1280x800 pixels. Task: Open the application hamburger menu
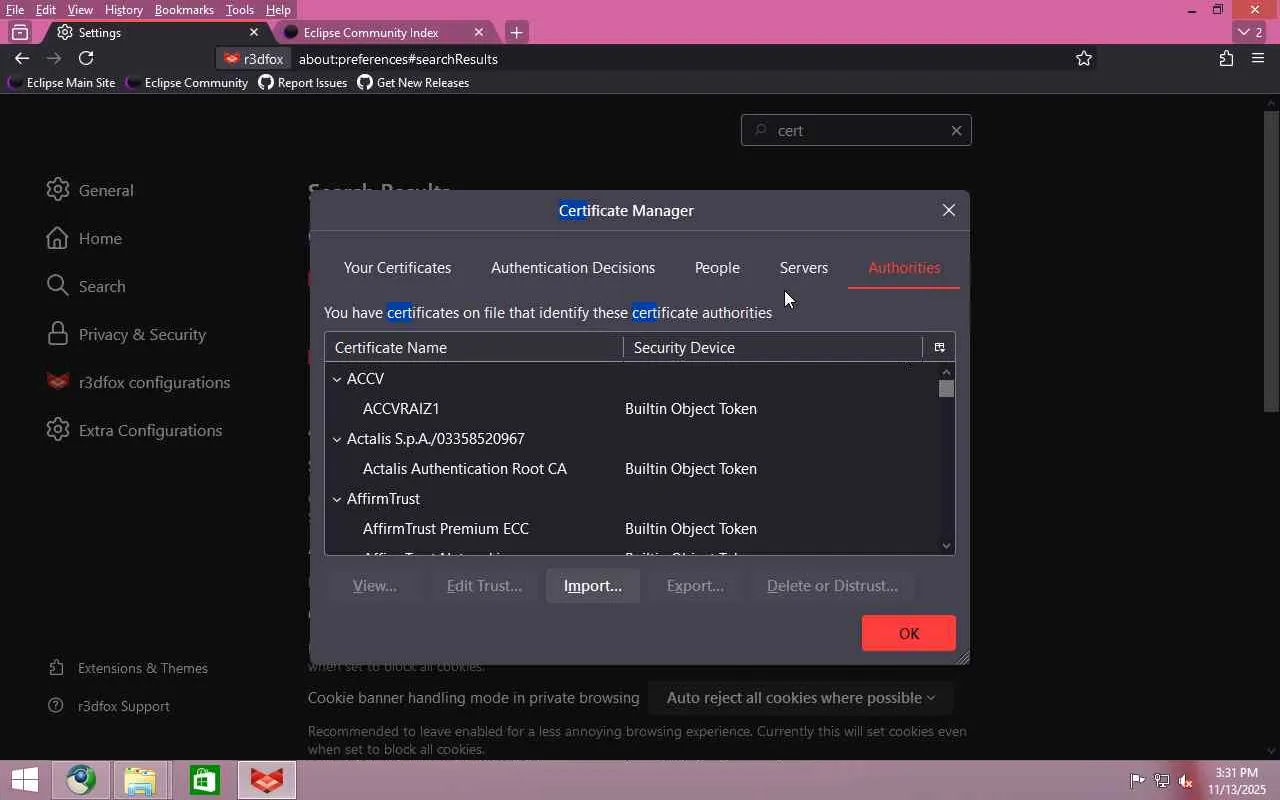pos(1258,58)
